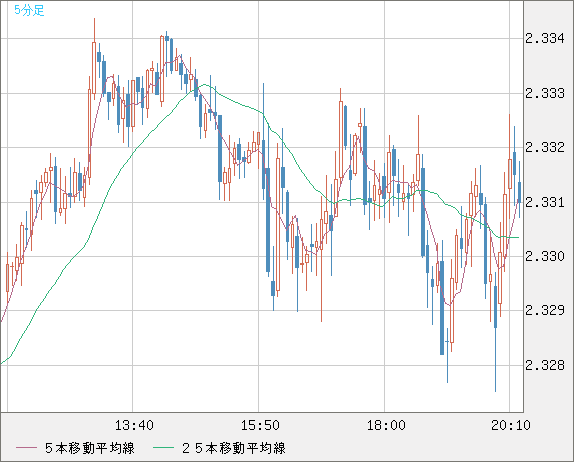Click the 2.332 price axis label
Viewport: 574px width, 462px height.
point(545,148)
